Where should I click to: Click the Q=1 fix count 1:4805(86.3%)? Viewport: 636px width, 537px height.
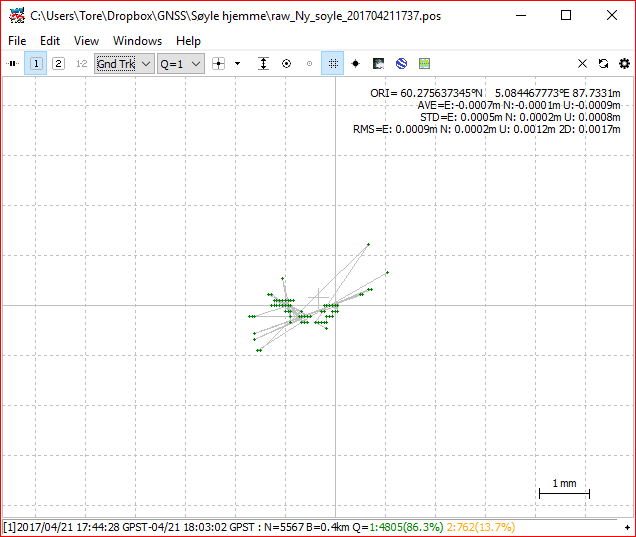[406, 527]
